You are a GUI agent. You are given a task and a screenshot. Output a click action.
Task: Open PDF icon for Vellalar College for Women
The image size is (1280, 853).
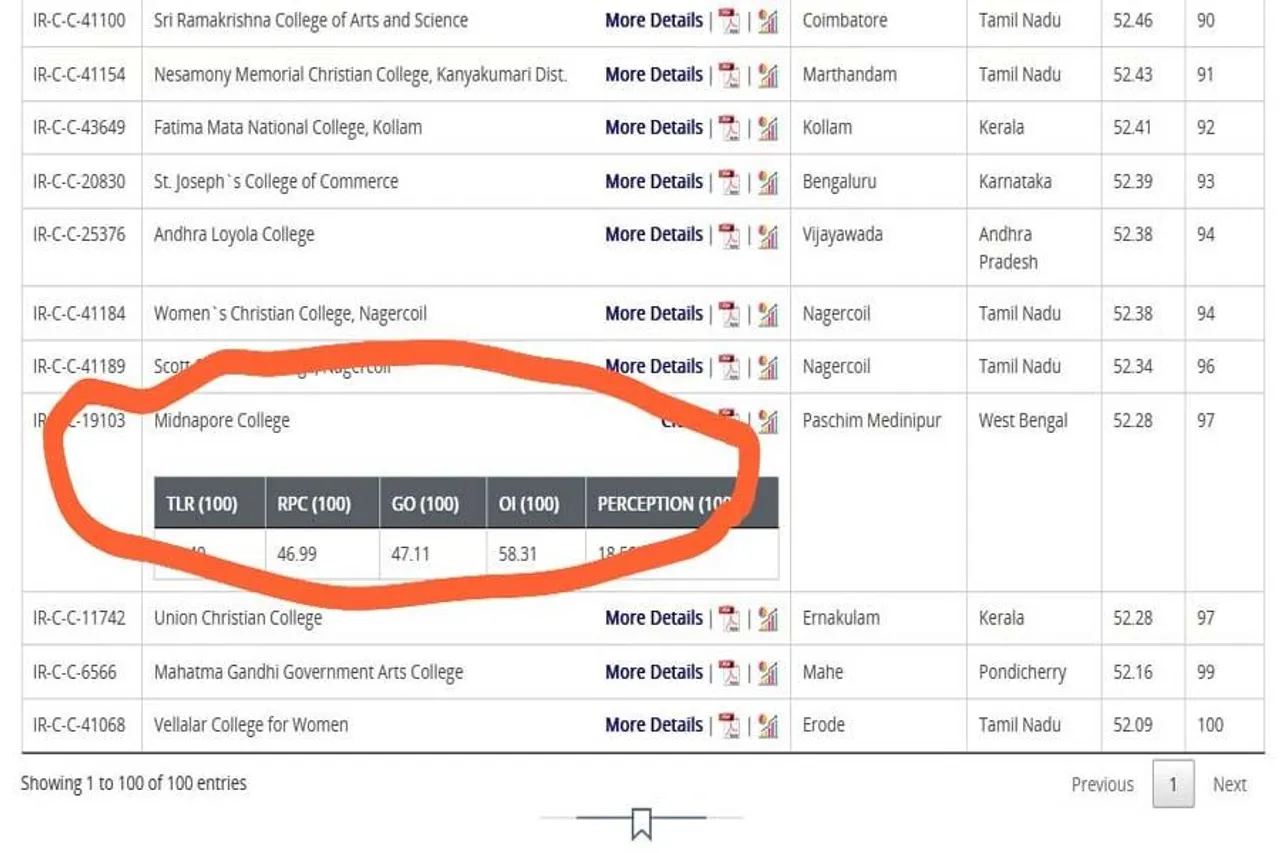pos(730,726)
